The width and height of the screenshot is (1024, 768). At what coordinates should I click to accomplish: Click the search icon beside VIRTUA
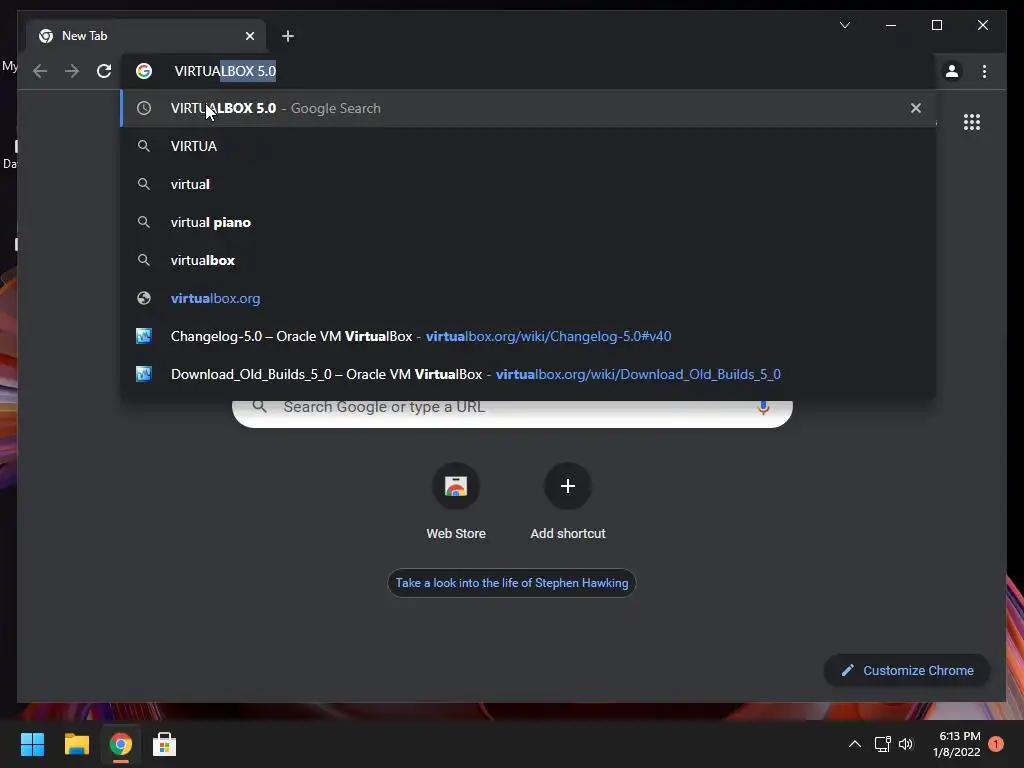click(x=144, y=146)
